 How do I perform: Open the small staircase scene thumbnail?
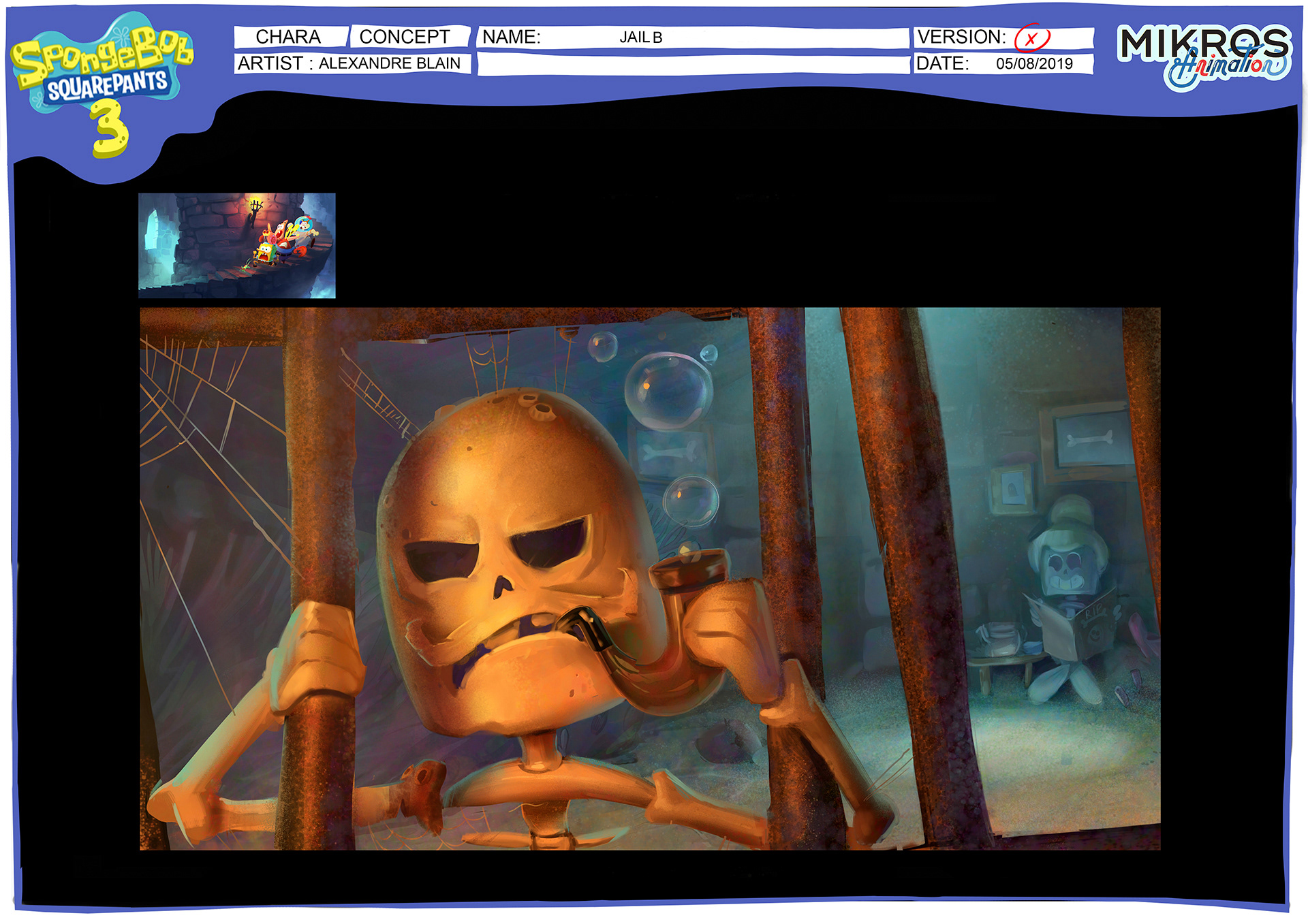point(236,245)
